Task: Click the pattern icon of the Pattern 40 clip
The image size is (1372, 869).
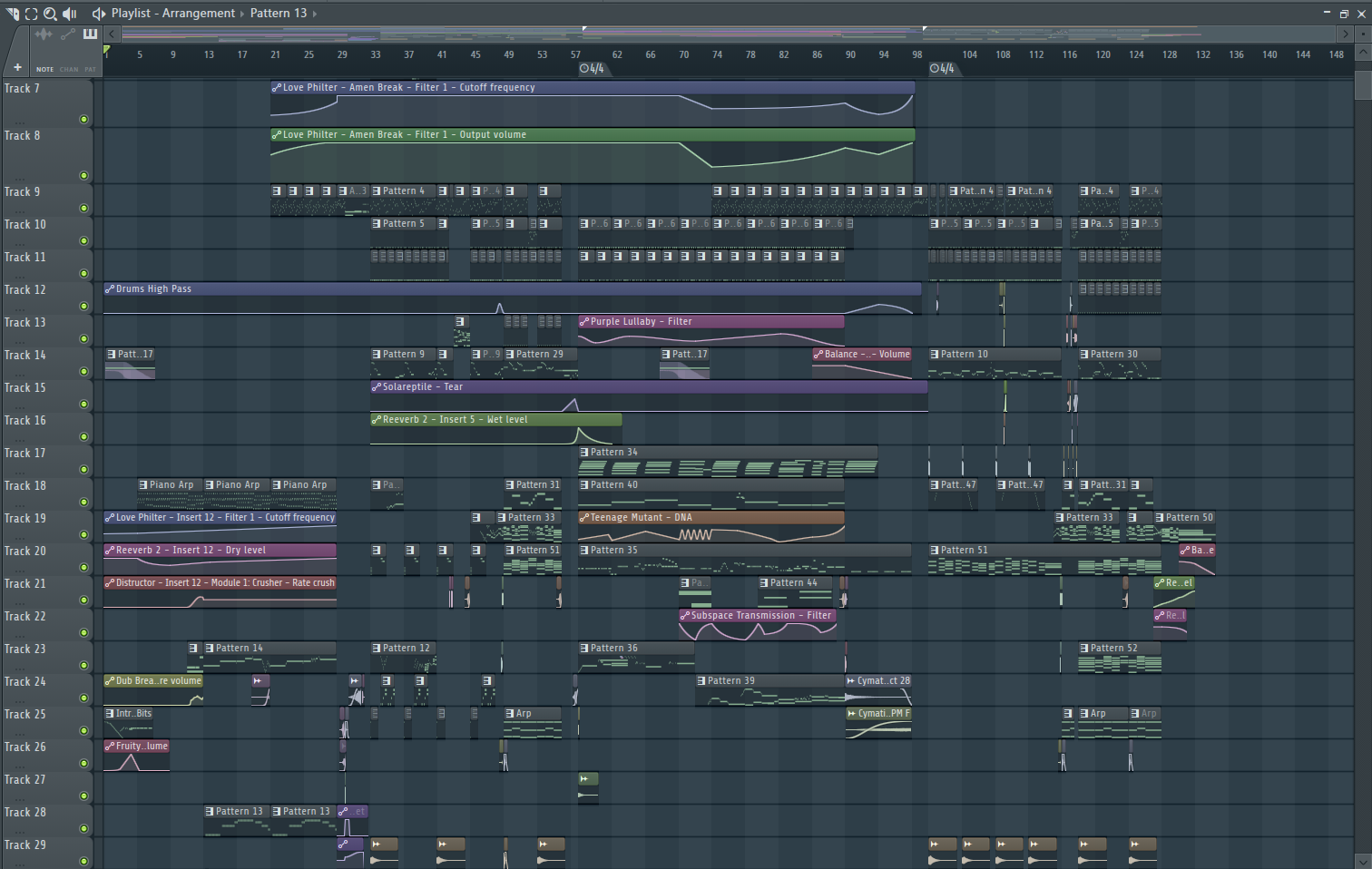Action: coord(584,485)
